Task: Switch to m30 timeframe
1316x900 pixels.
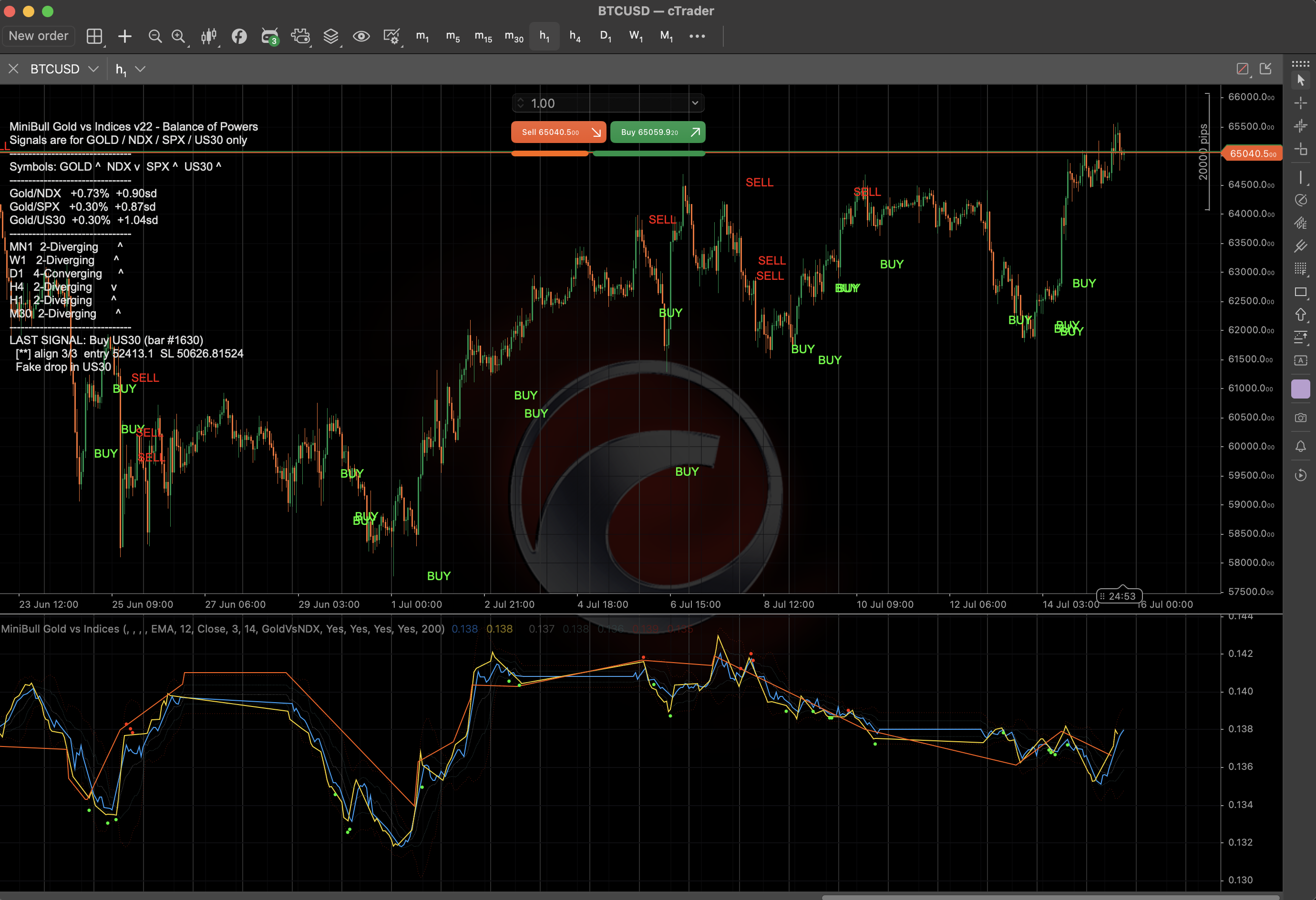Action: (514, 36)
